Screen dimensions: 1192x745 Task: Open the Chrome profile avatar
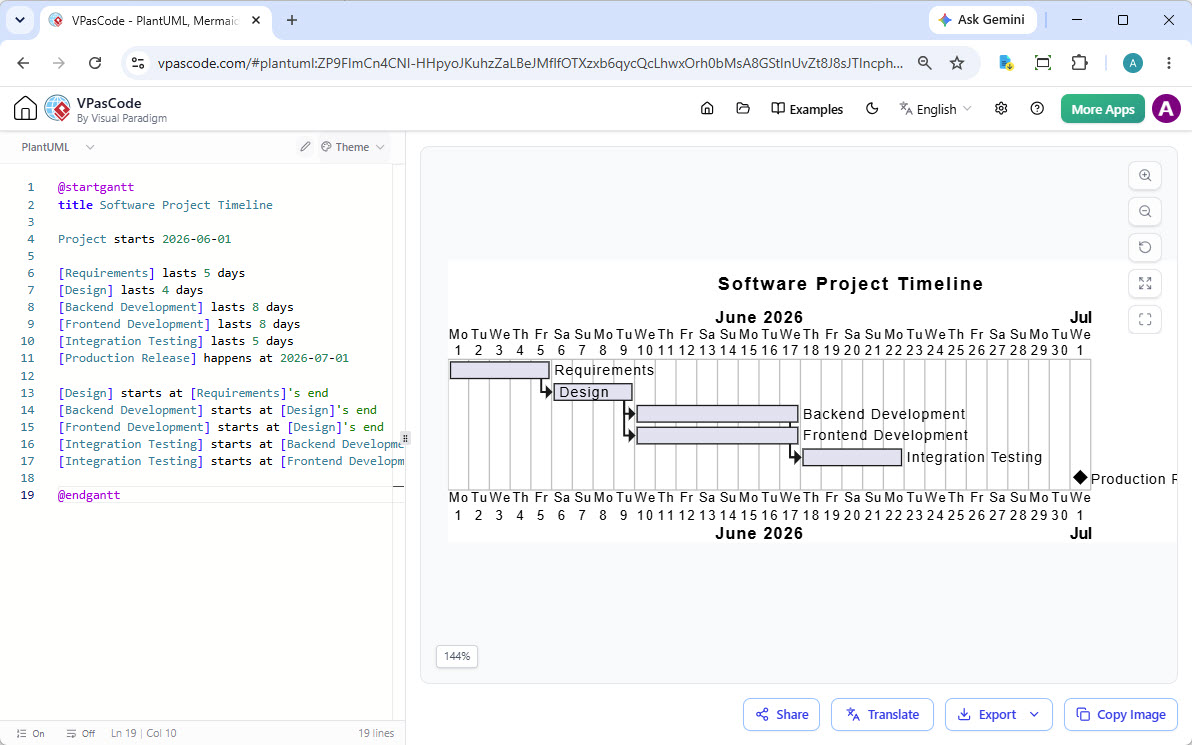1133,63
